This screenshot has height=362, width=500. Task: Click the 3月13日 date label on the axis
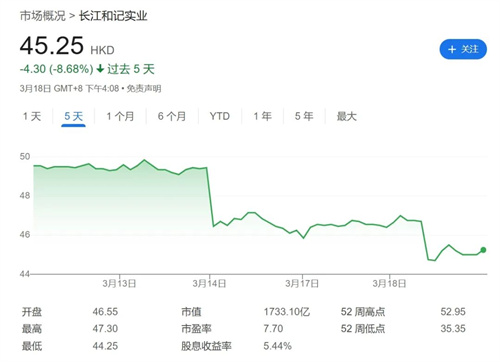(119, 283)
